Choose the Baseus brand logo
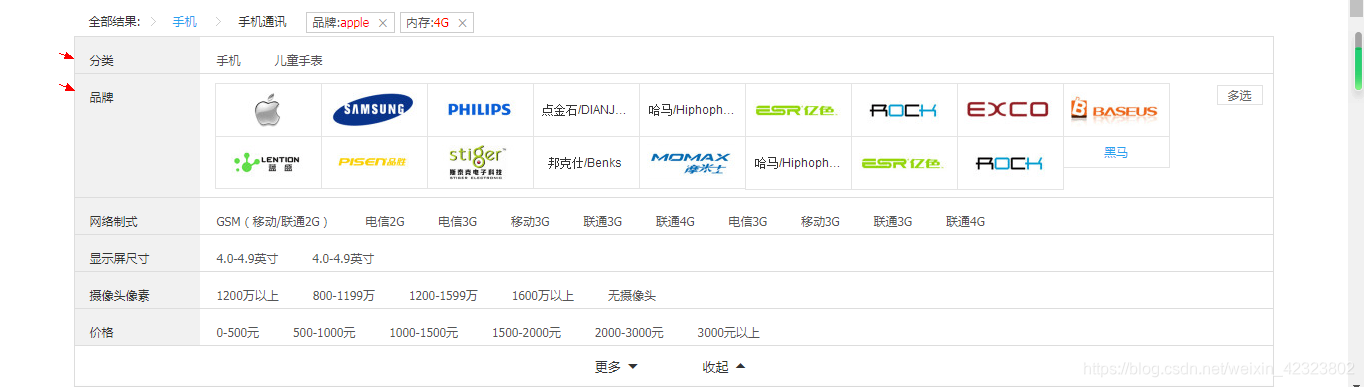1364x387 pixels. (x=1116, y=110)
